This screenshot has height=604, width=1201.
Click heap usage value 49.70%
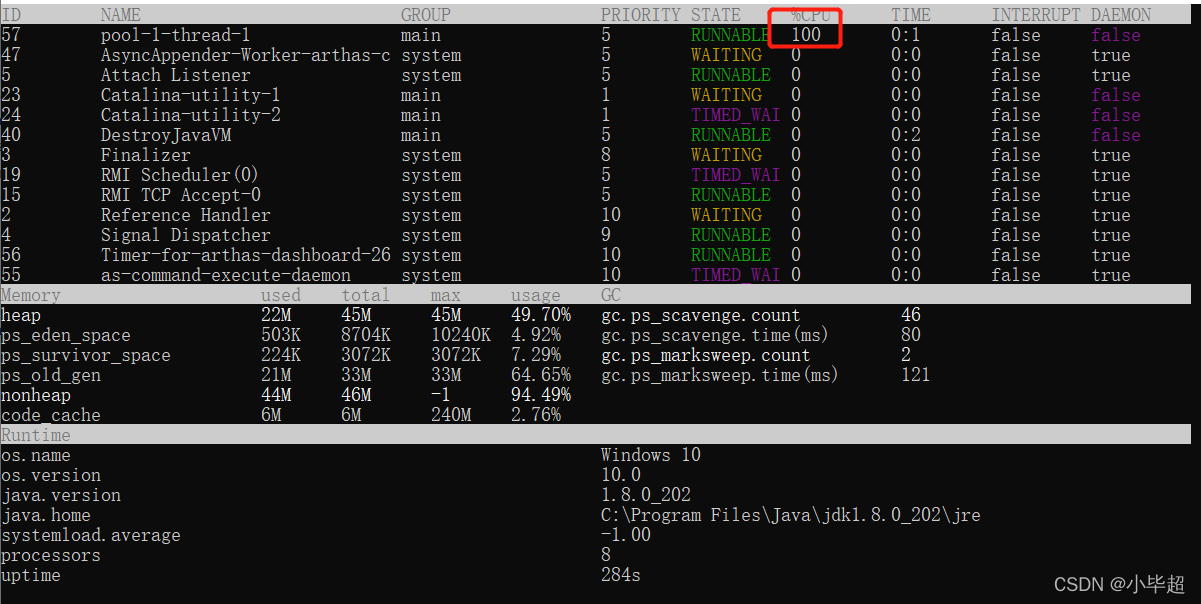(541, 315)
